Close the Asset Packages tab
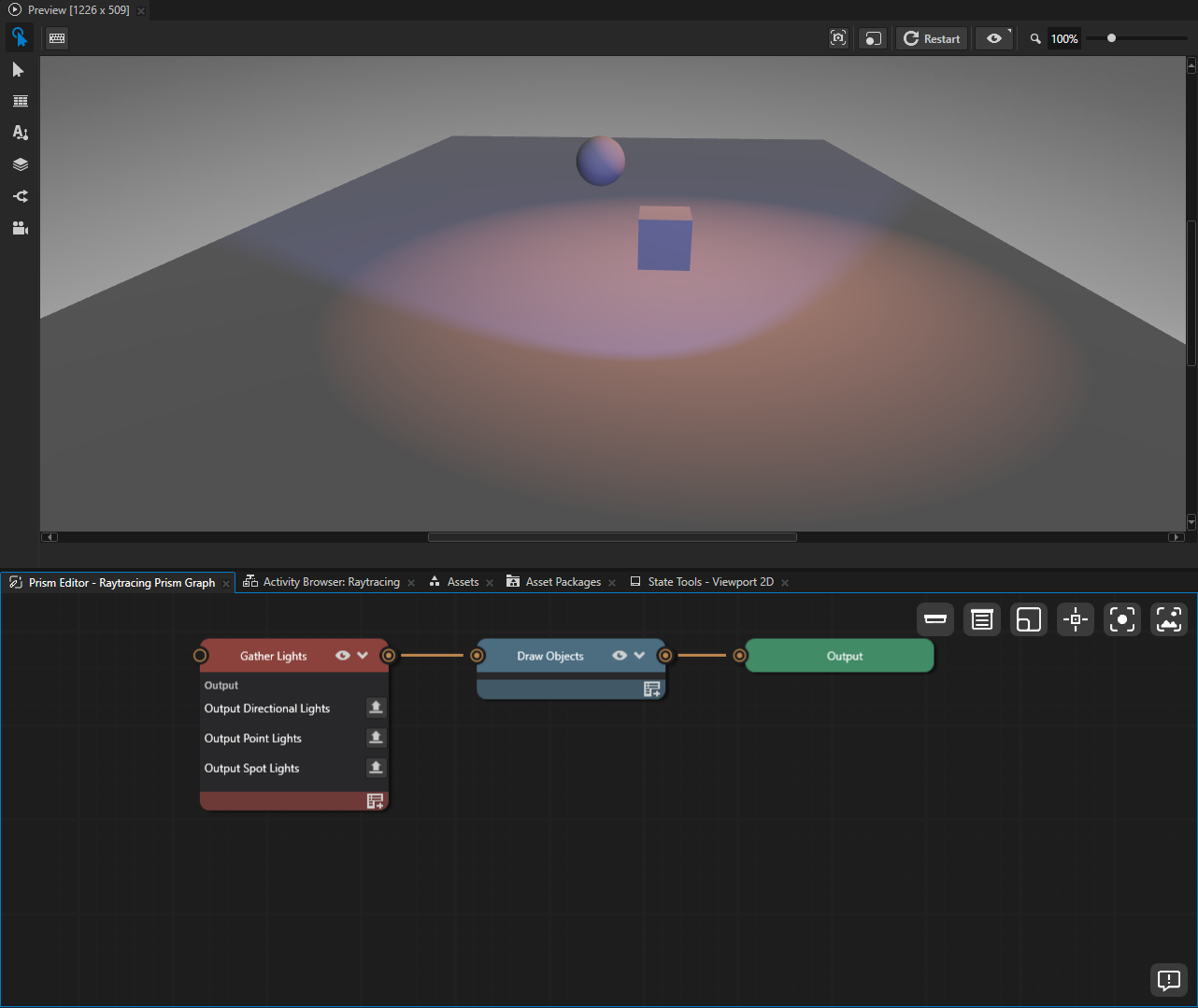This screenshot has width=1198, height=1008. coord(612,583)
